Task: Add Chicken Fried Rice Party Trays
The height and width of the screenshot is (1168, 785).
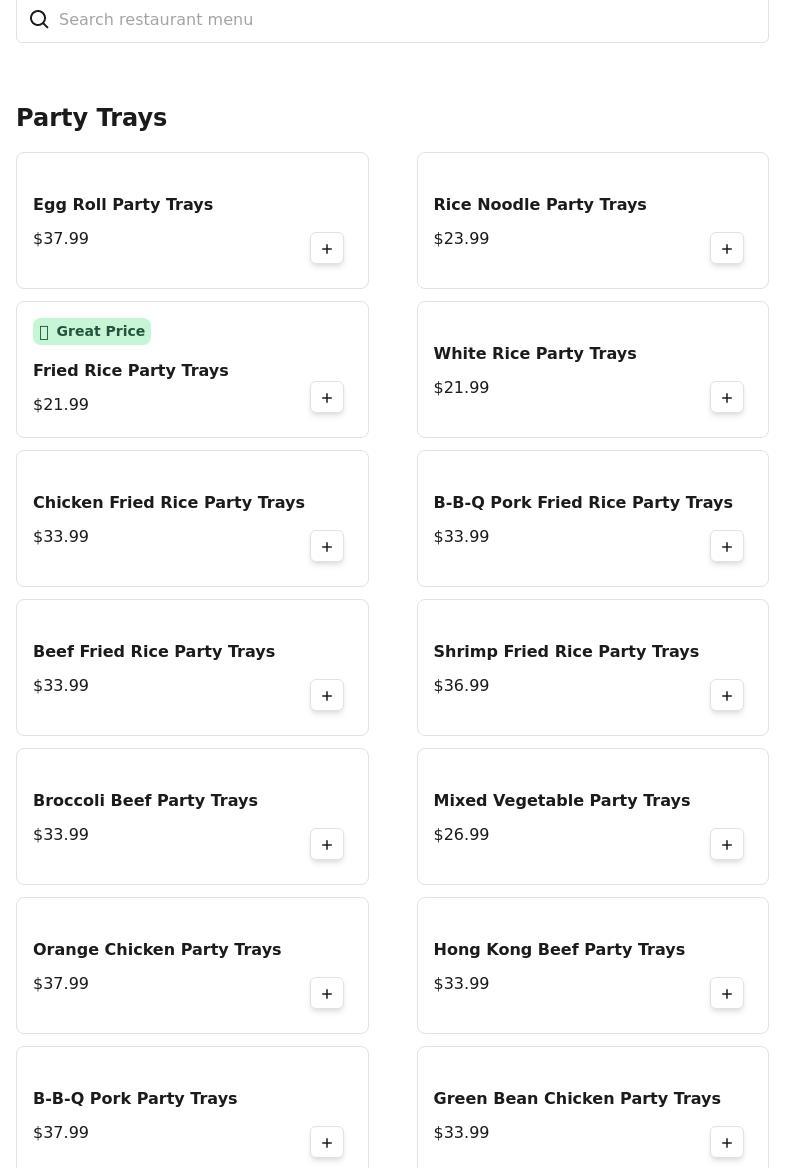Action: click(327, 547)
